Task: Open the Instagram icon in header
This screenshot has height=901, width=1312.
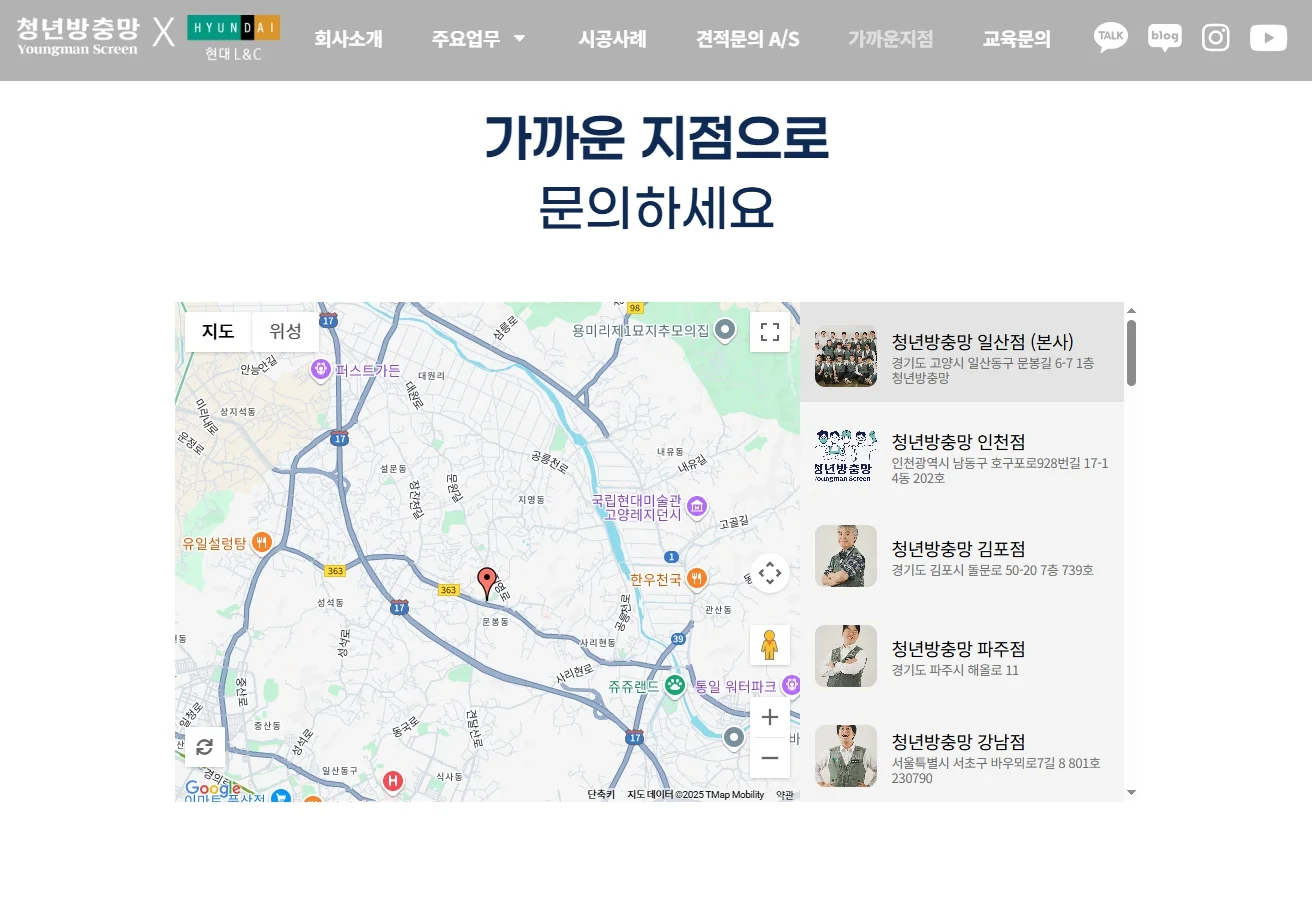Action: tap(1216, 38)
